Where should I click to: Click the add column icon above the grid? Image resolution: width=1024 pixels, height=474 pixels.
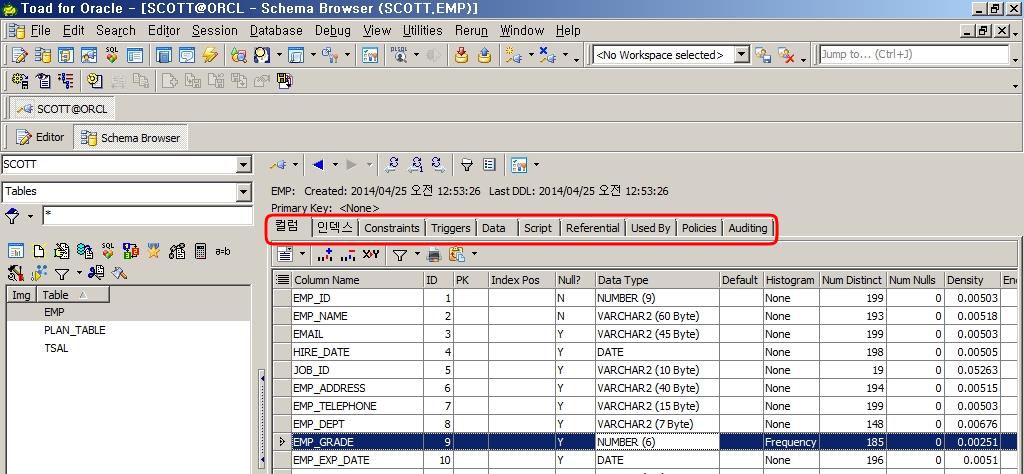coord(324,255)
